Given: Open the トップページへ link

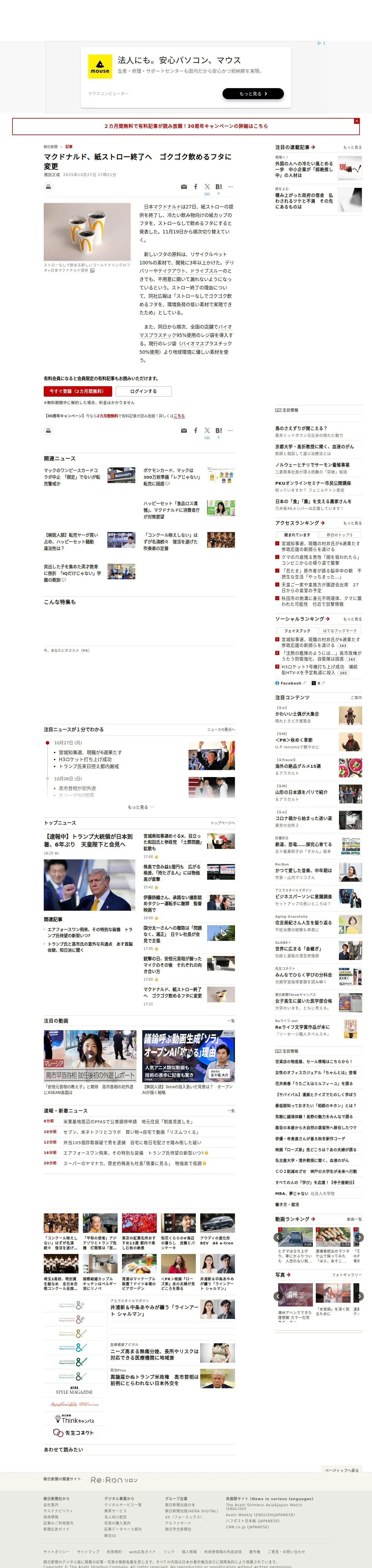Looking at the screenshot, I should [x=223, y=823].
